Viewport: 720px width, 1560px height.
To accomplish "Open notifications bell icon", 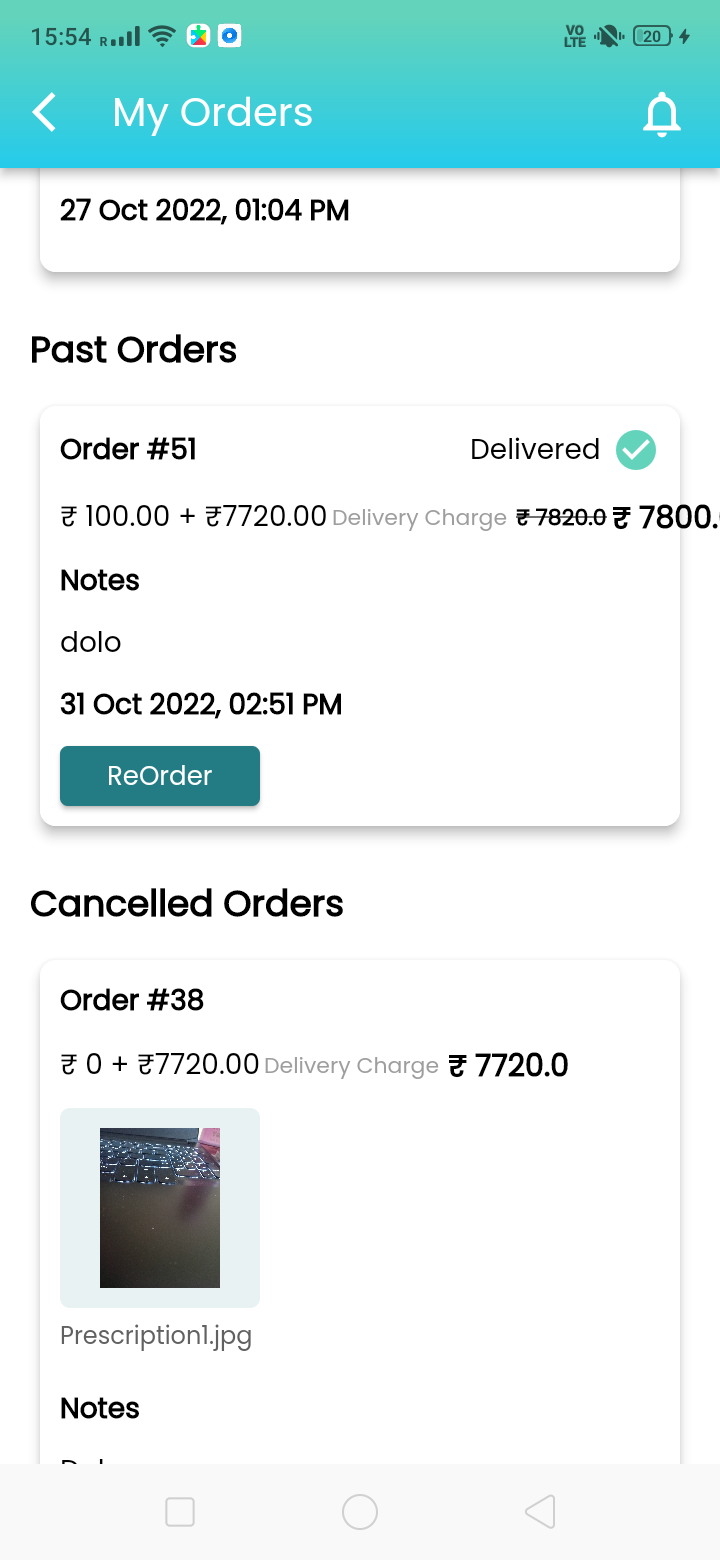I will (x=661, y=114).
